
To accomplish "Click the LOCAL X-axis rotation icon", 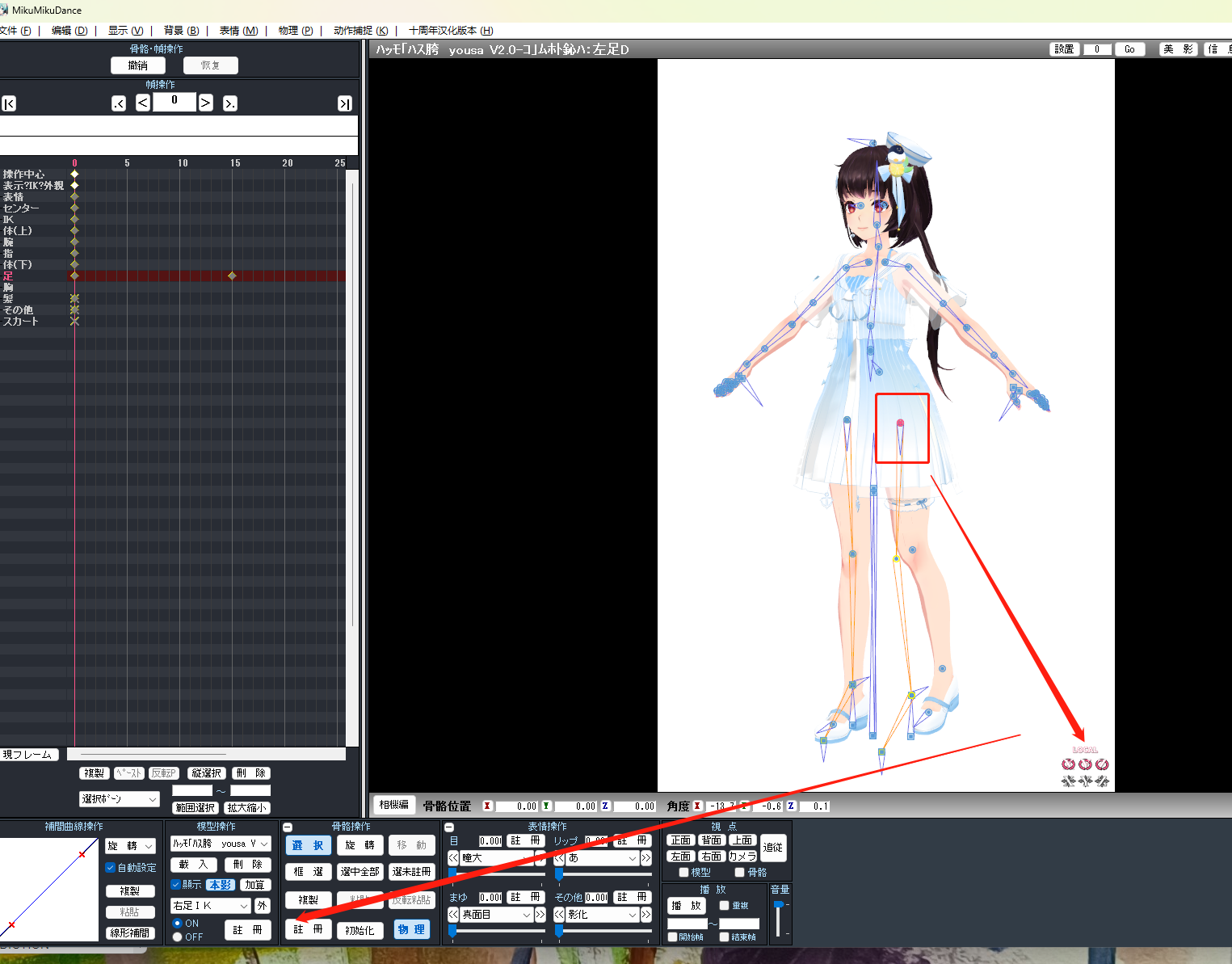I will [1068, 764].
